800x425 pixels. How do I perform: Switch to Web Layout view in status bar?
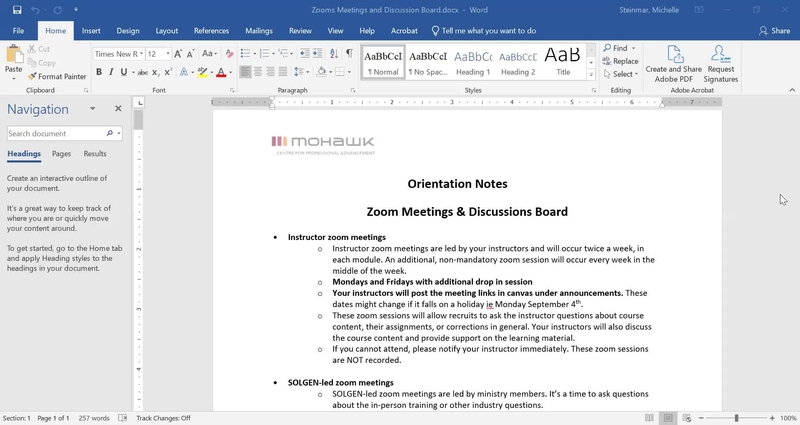coord(687,418)
